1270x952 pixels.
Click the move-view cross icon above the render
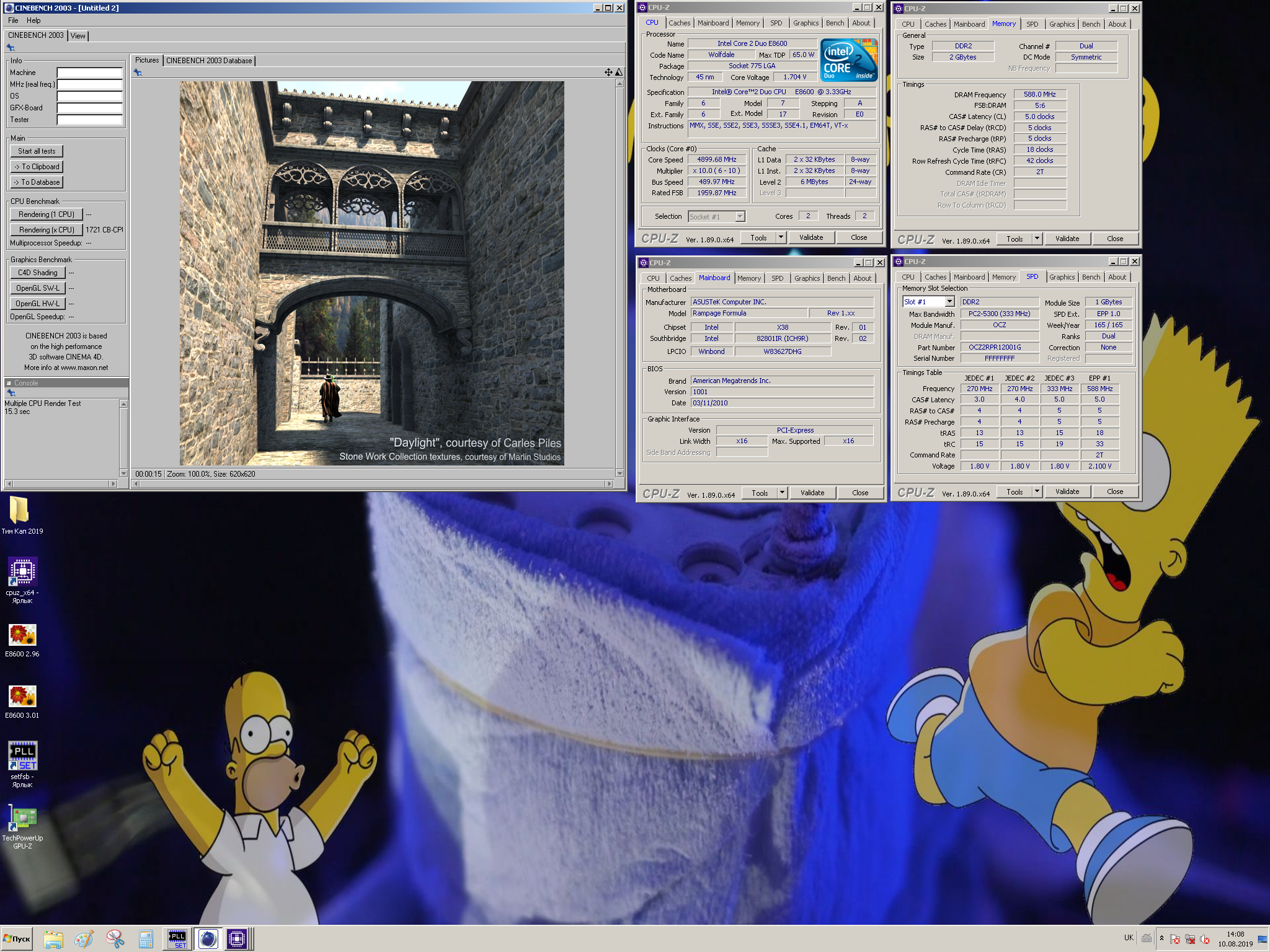(608, 73)
